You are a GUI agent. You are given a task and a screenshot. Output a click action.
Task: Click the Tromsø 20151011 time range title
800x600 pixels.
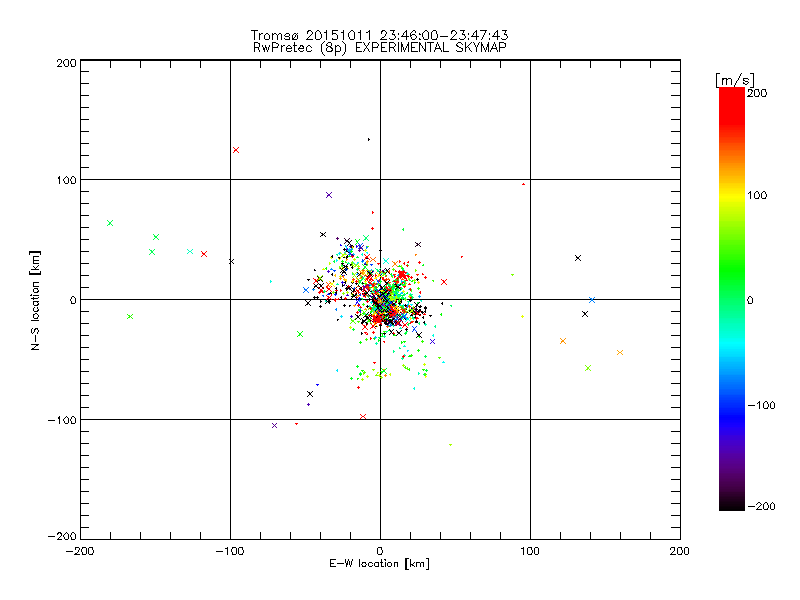(380, 35)
